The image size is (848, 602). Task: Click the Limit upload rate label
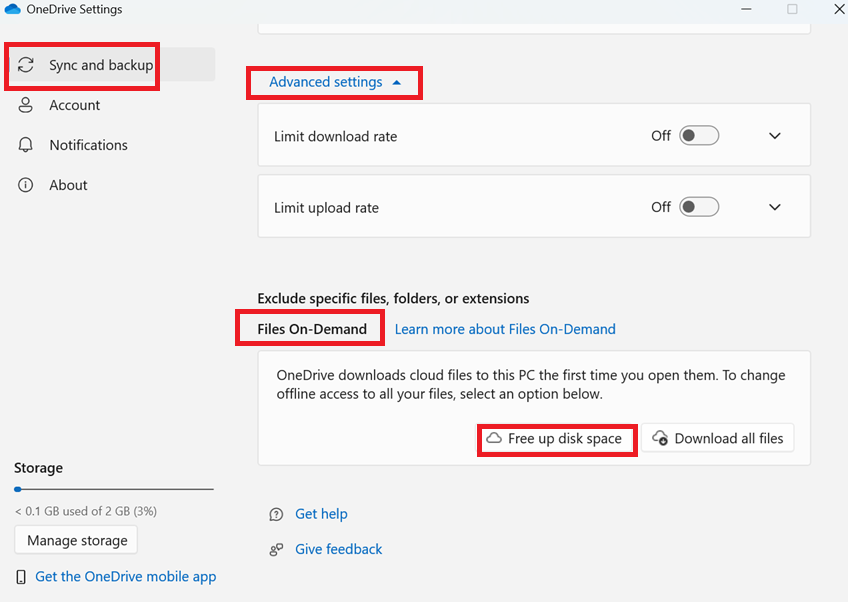coord(326,208)
